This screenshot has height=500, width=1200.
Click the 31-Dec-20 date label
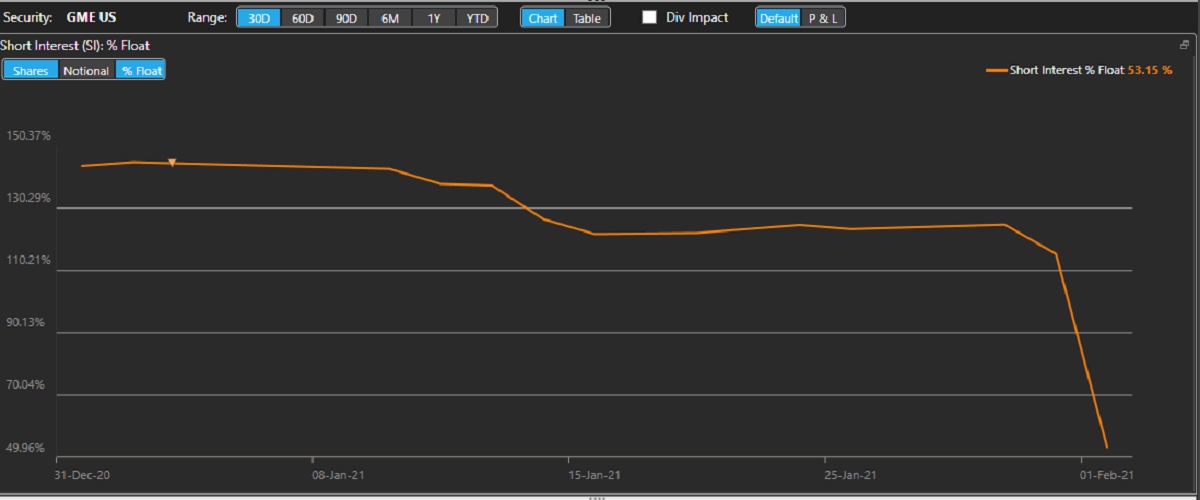(83, 475)
